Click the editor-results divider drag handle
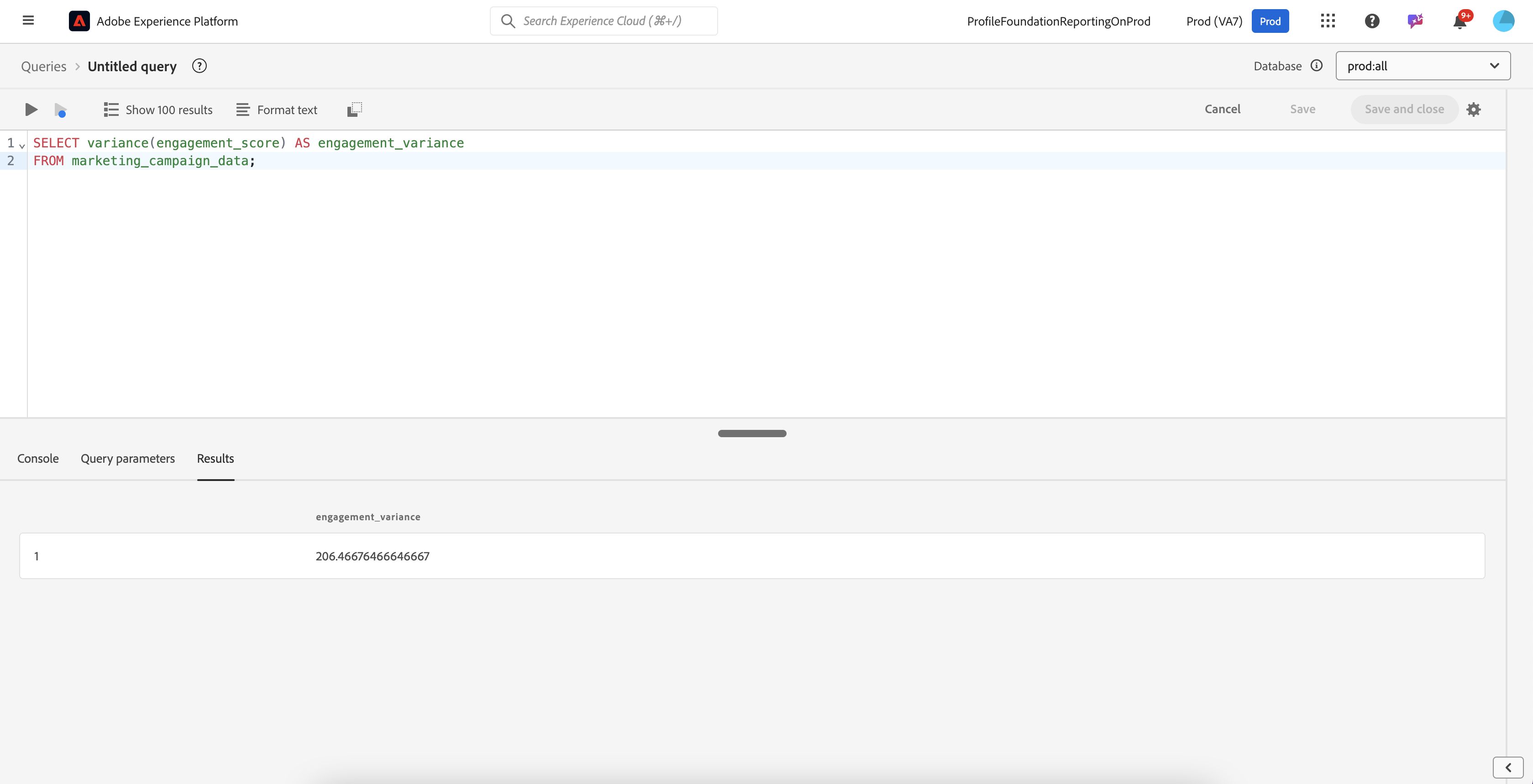This screenshot has width=1533, height=784. coord(752,434)
